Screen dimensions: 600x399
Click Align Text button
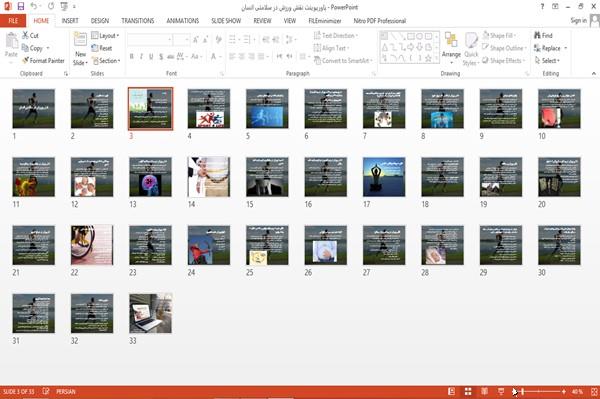click(x=331, y=48)
